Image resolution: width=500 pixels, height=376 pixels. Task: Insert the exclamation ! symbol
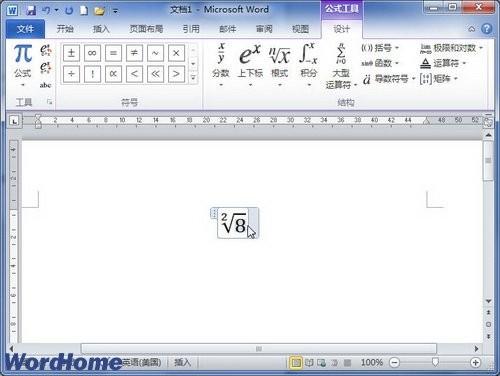[x=92, y=74]
